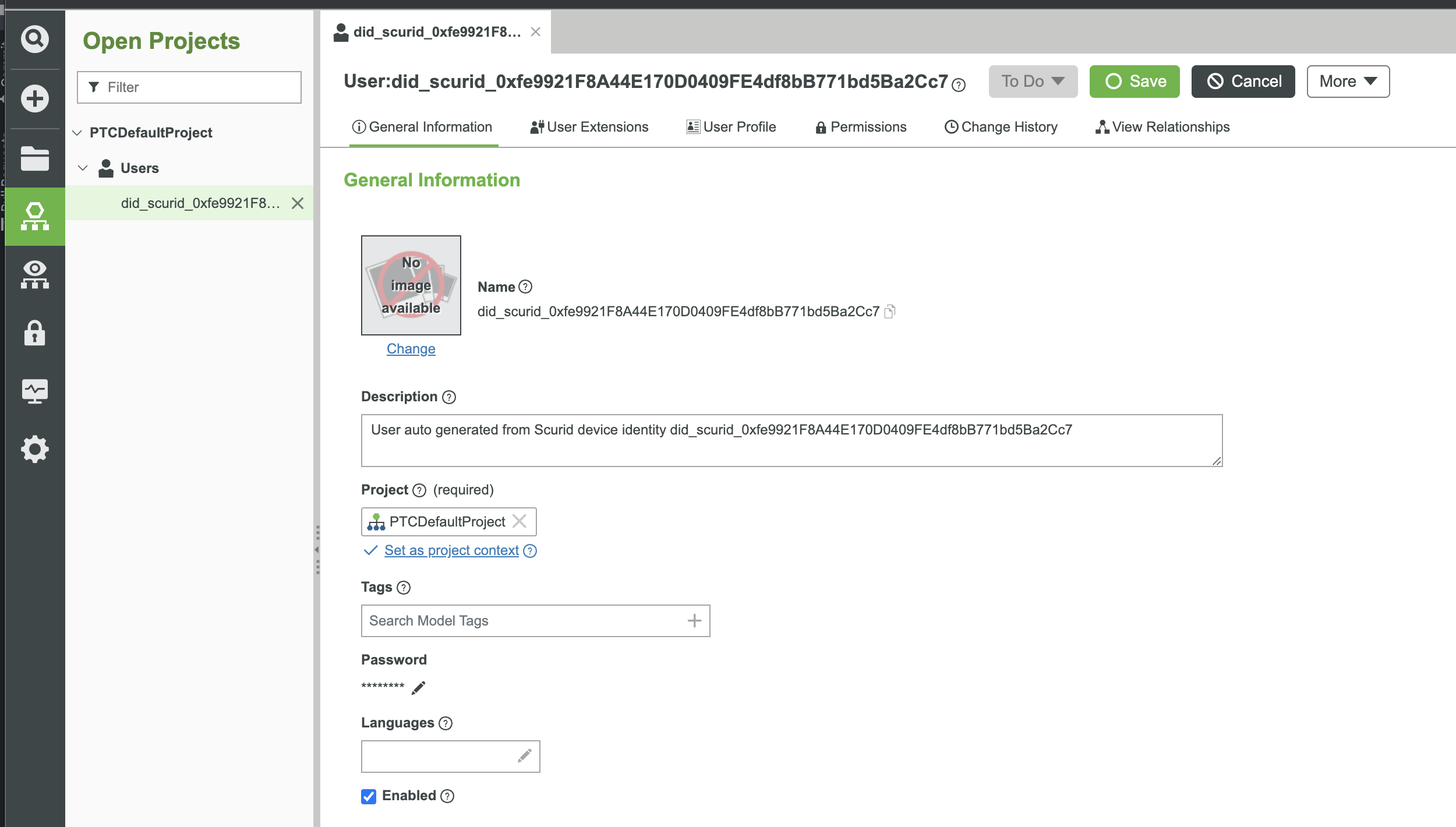1456x827 pixels.
Task: Open the More dropdown menu
Action: pos(1348,82)
